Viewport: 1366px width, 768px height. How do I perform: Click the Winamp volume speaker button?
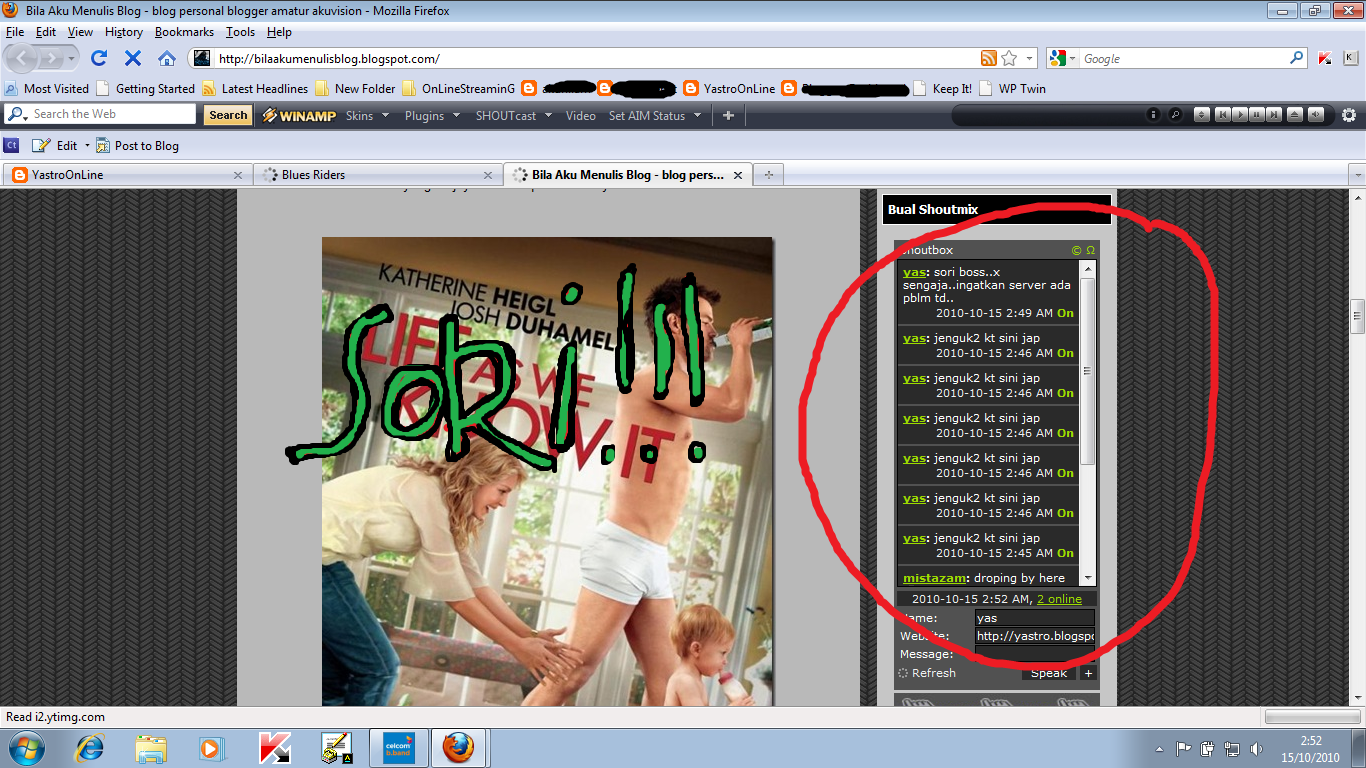1316,115
